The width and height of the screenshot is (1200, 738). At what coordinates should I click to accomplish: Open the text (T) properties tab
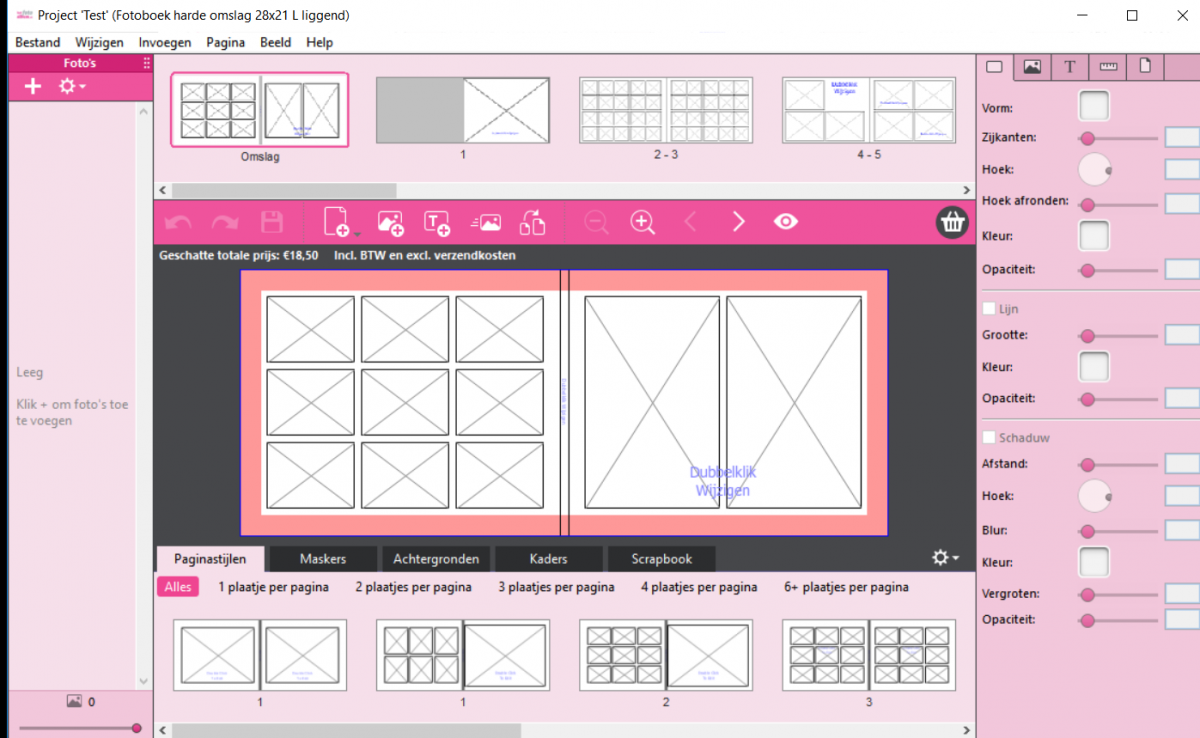tap(1069, 67)
